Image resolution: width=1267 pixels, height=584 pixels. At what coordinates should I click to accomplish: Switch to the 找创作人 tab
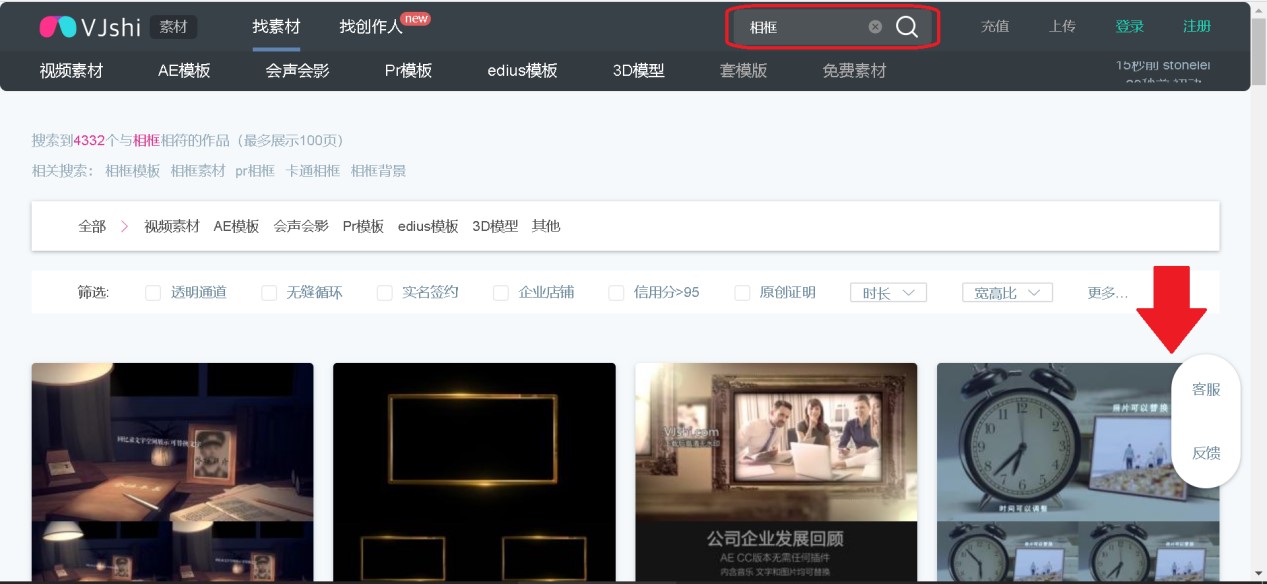coord(370,27)
